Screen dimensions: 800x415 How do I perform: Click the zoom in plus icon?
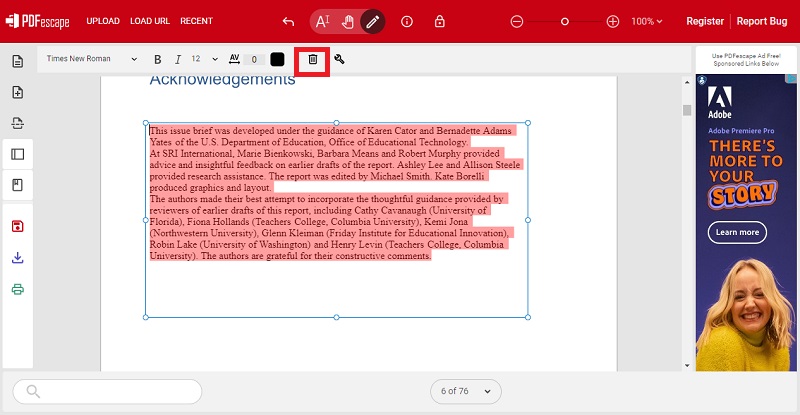[x=613, y=21]
